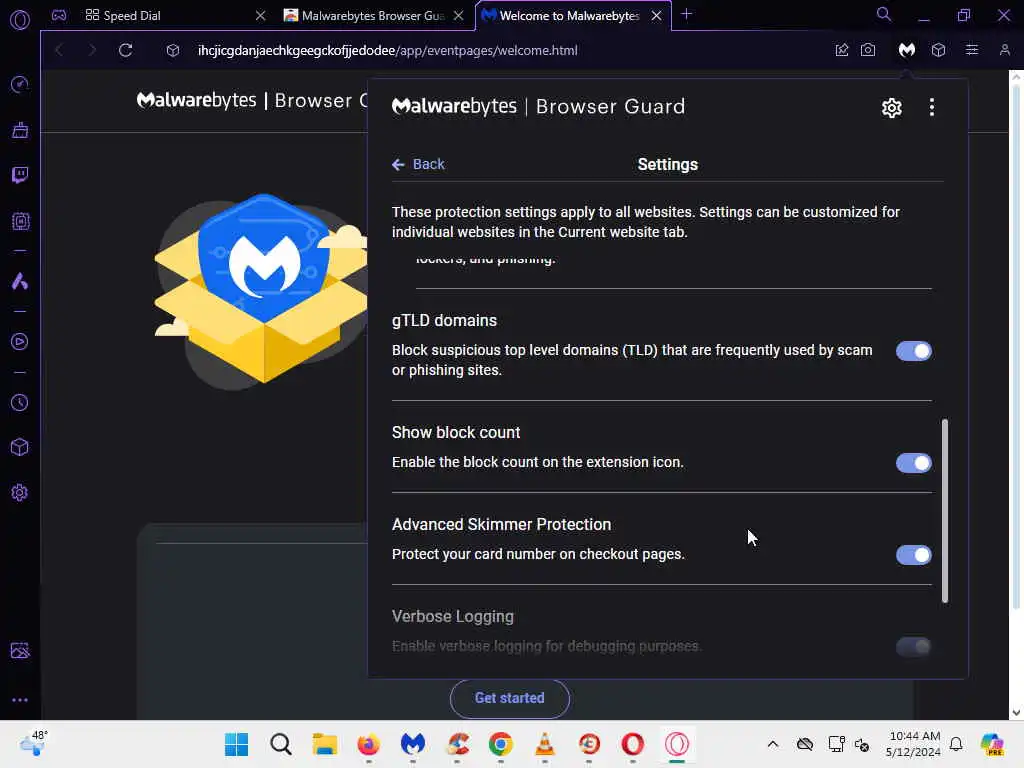Toggle the gTLD domains switch
The width and height of the screenshot is (1024, 768).
pos(914,351)
